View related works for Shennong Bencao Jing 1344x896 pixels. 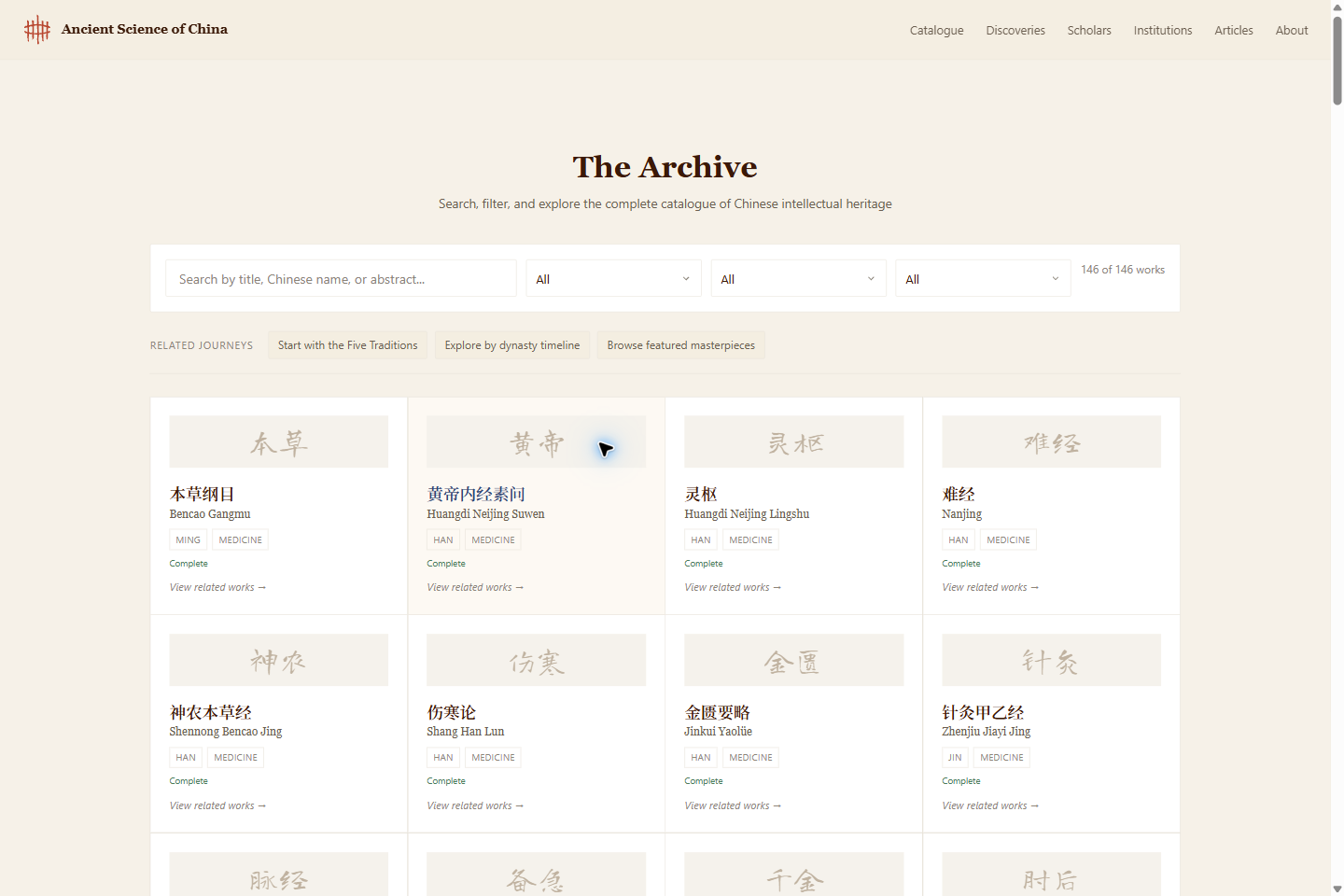click(217, 805)
